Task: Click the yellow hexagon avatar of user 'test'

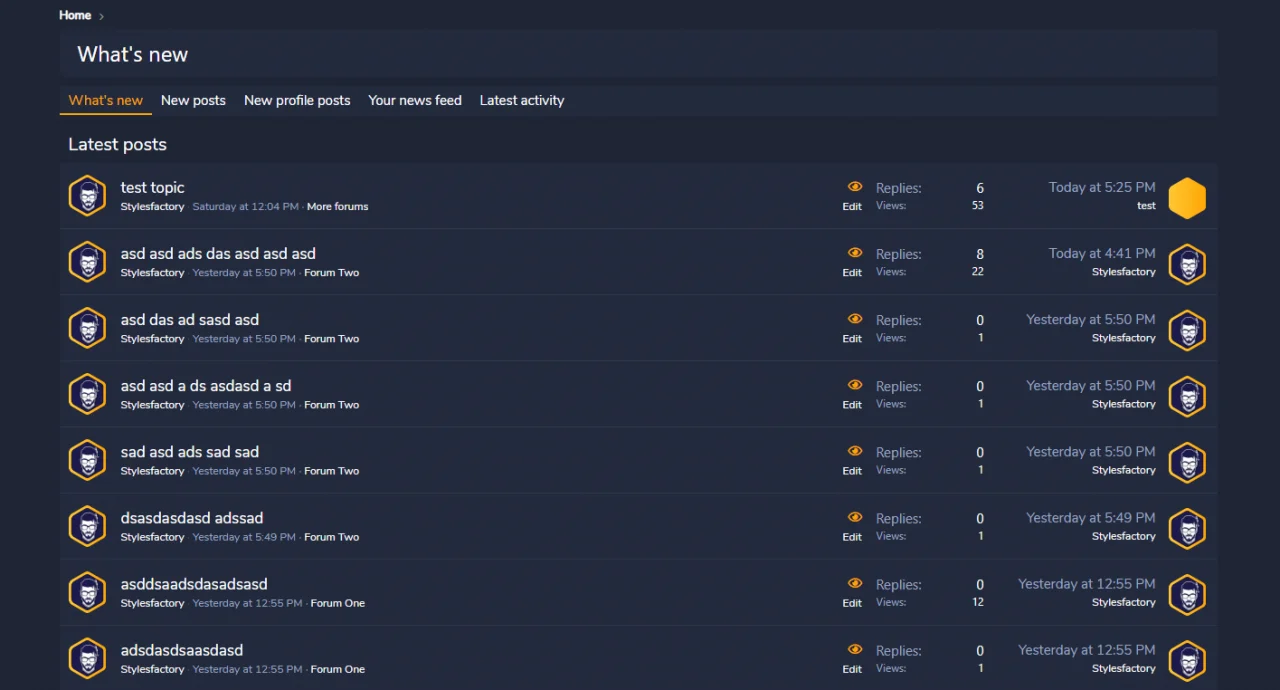Action: tap(1187, 198)
